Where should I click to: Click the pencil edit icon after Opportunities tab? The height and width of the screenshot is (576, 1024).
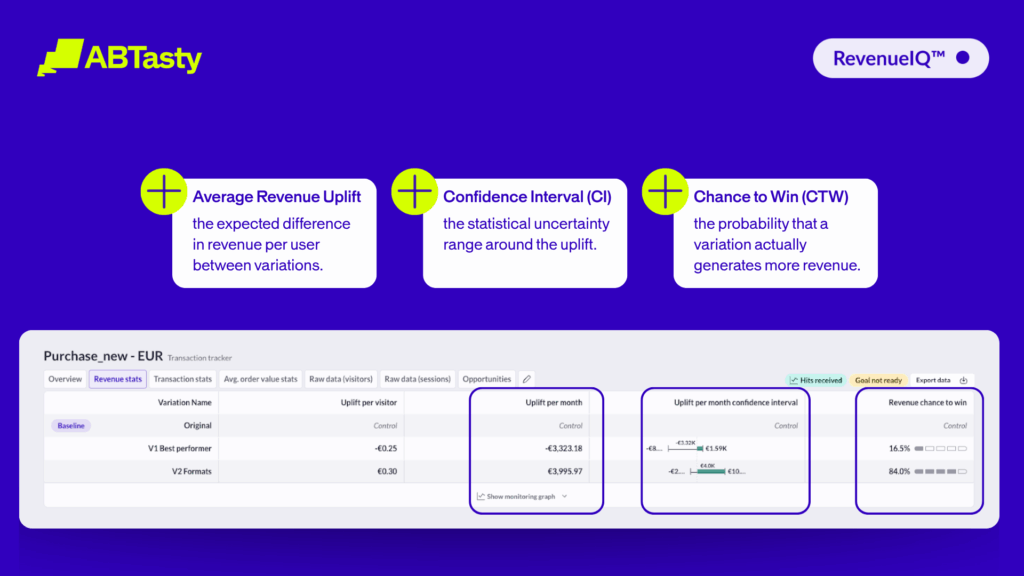(x=527, y=379)
